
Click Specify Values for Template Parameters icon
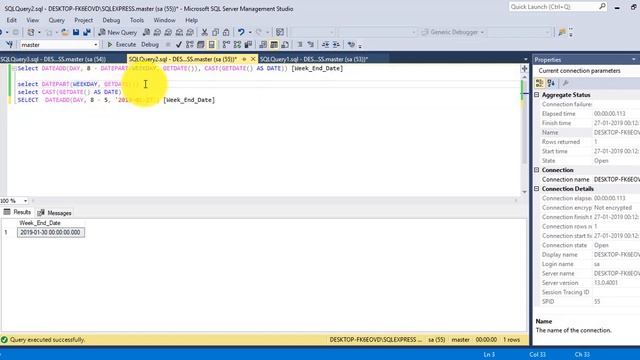point(351,44)
